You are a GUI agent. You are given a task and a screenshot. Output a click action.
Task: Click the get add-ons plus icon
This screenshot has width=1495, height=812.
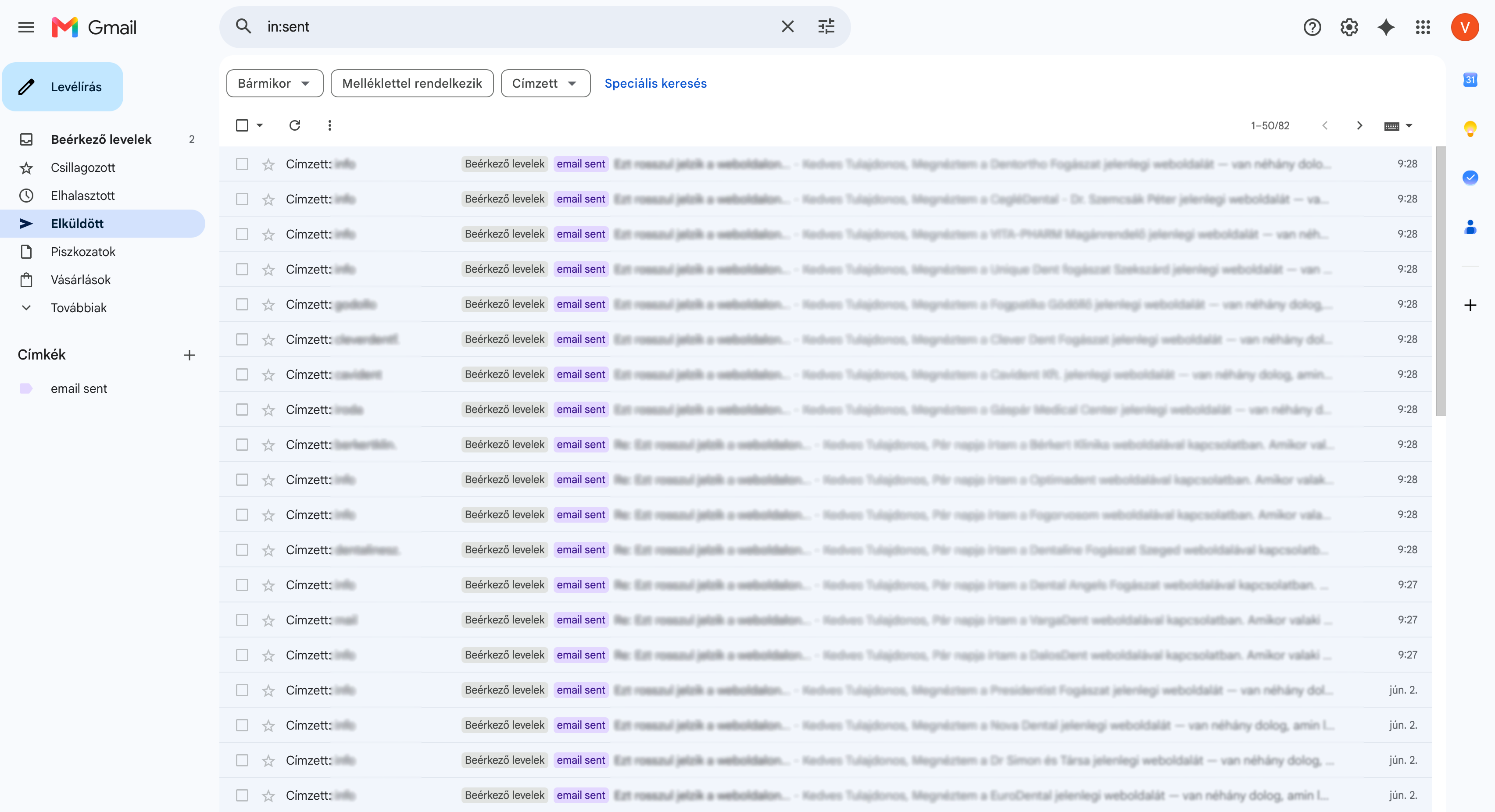coord(1470,305)
